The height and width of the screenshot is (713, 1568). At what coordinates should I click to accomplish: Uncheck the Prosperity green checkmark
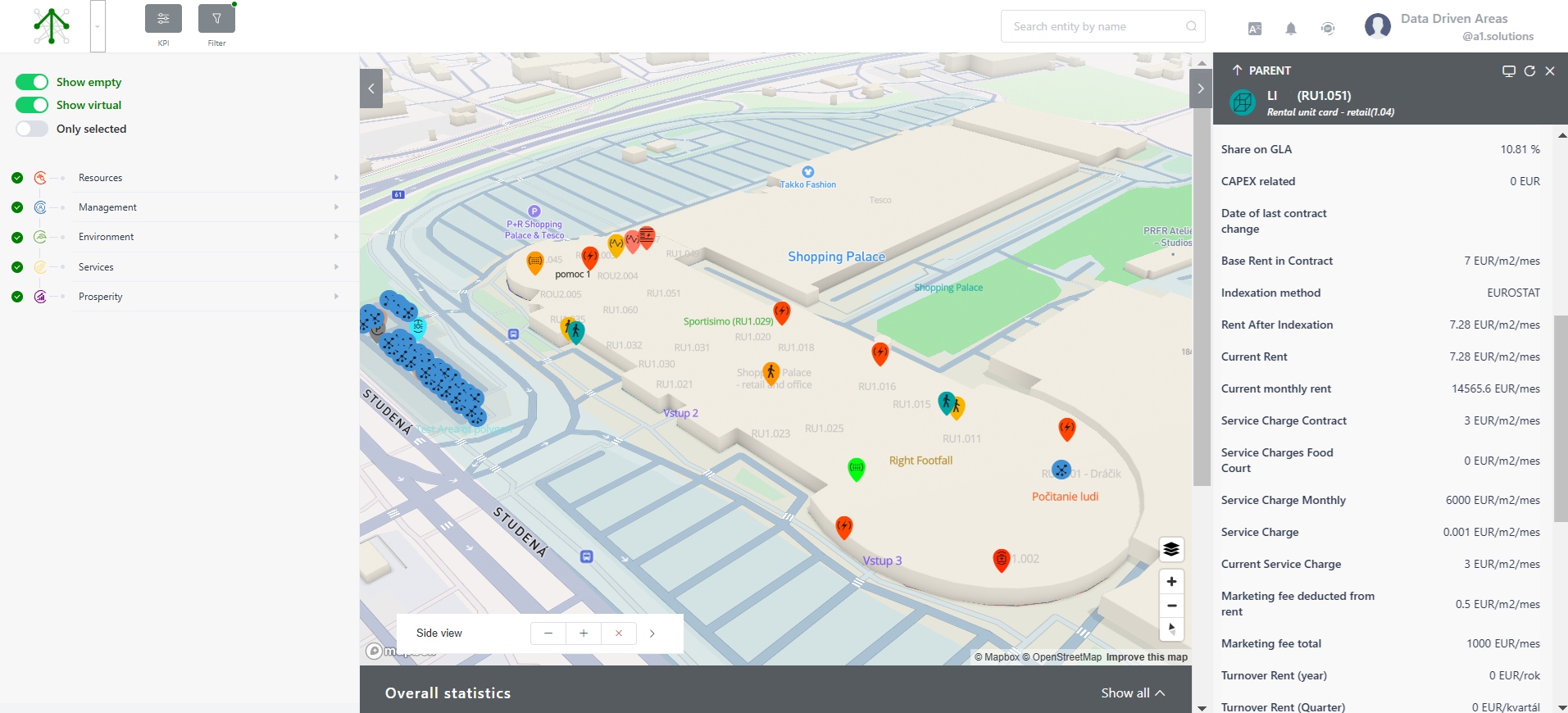point(17,297)
